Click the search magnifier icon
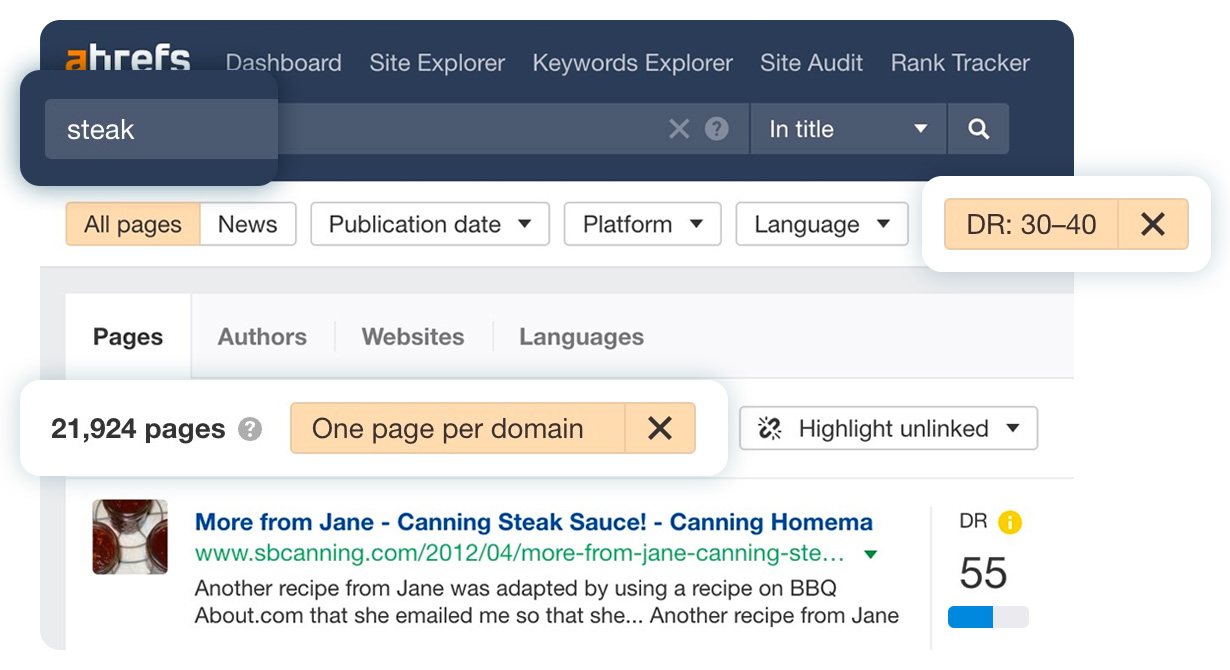Image resolution: width=1230 pixels, height=670 pixels. 978,128
